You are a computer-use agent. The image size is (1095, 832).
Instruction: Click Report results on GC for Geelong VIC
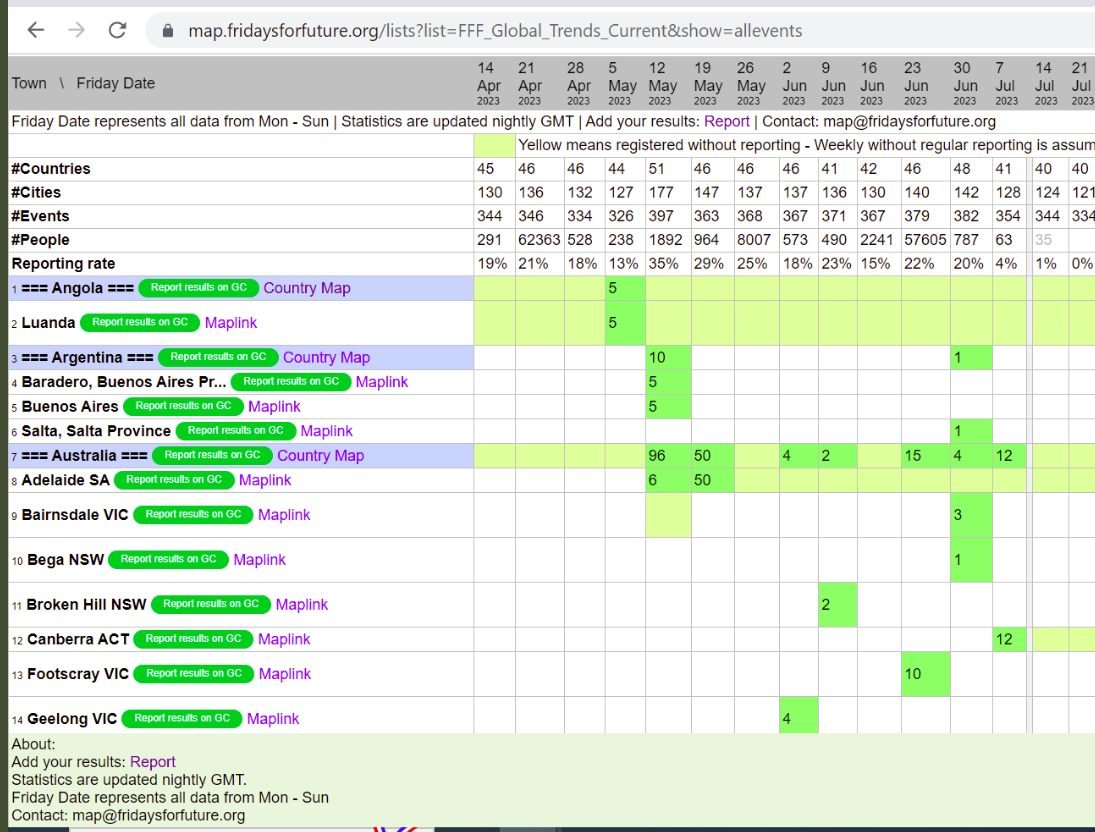coord(182,718)
